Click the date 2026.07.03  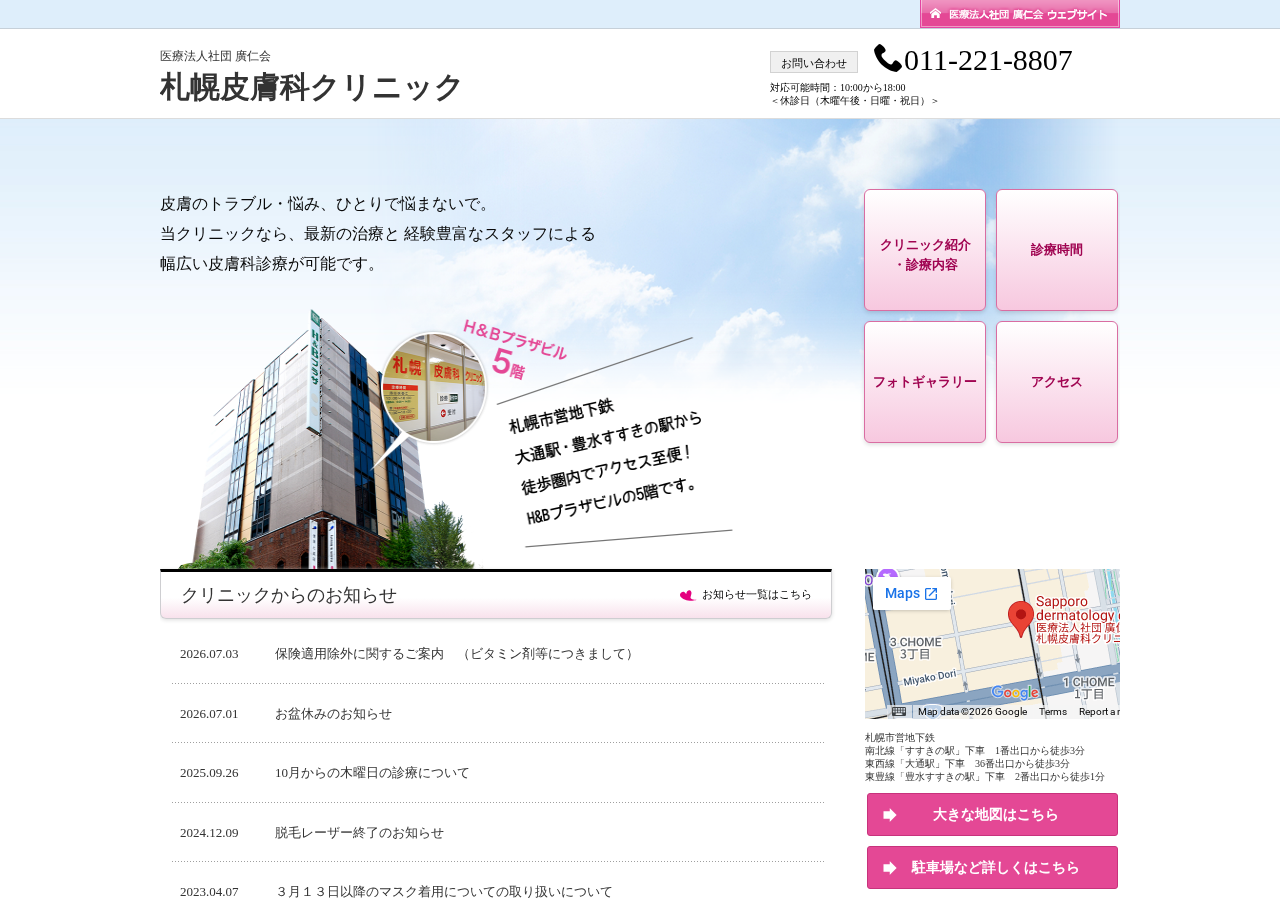point(209,654)
